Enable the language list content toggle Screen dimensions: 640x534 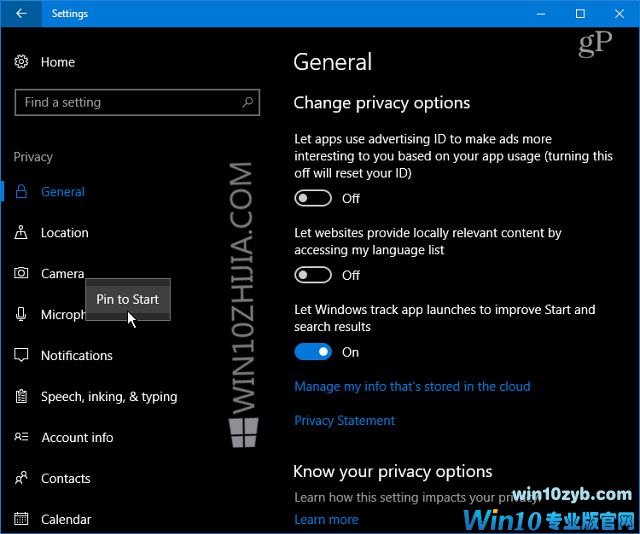[x=313, y=275]
